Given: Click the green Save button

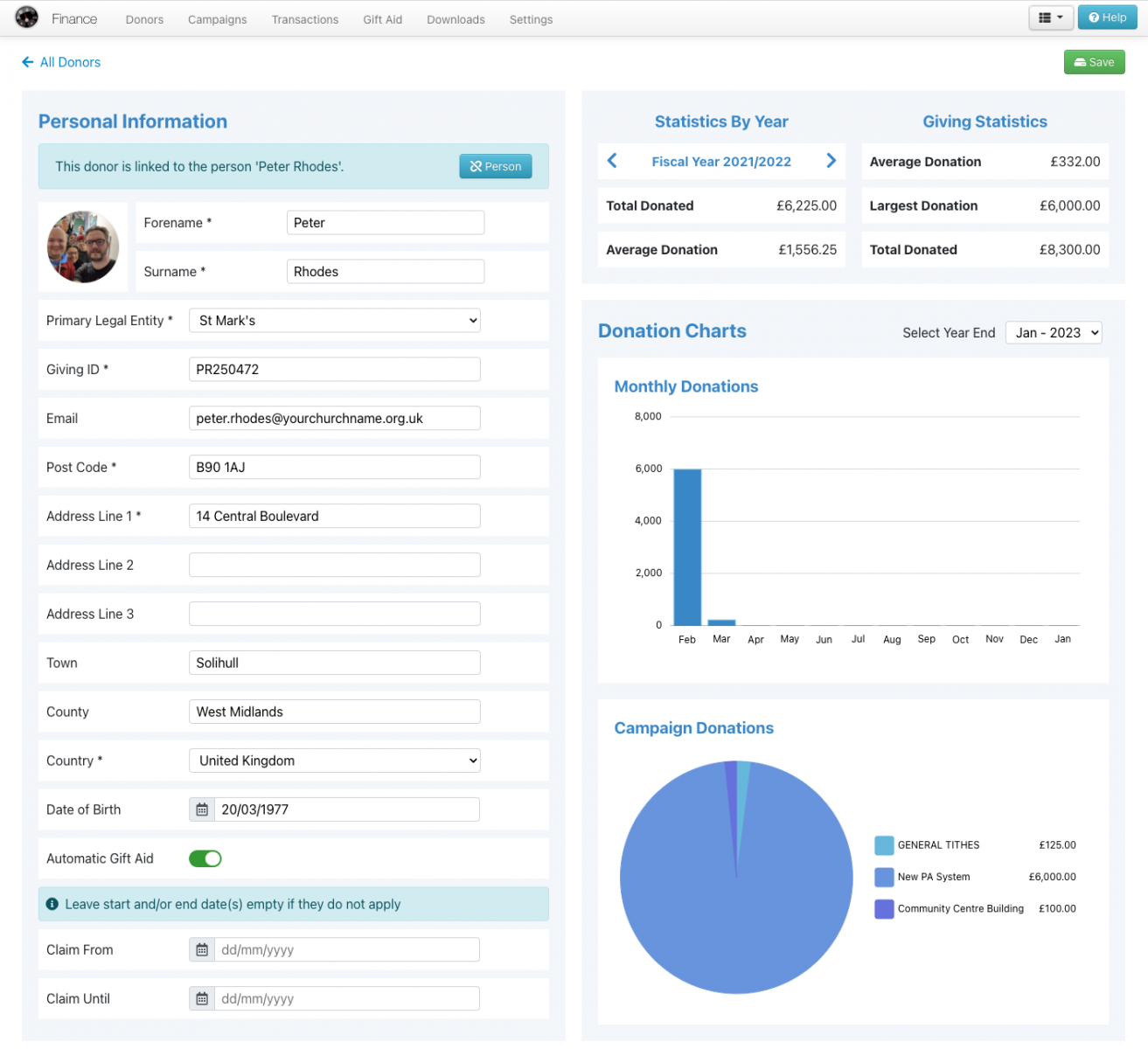Looking at the screenshot, I should point(1094,62).
